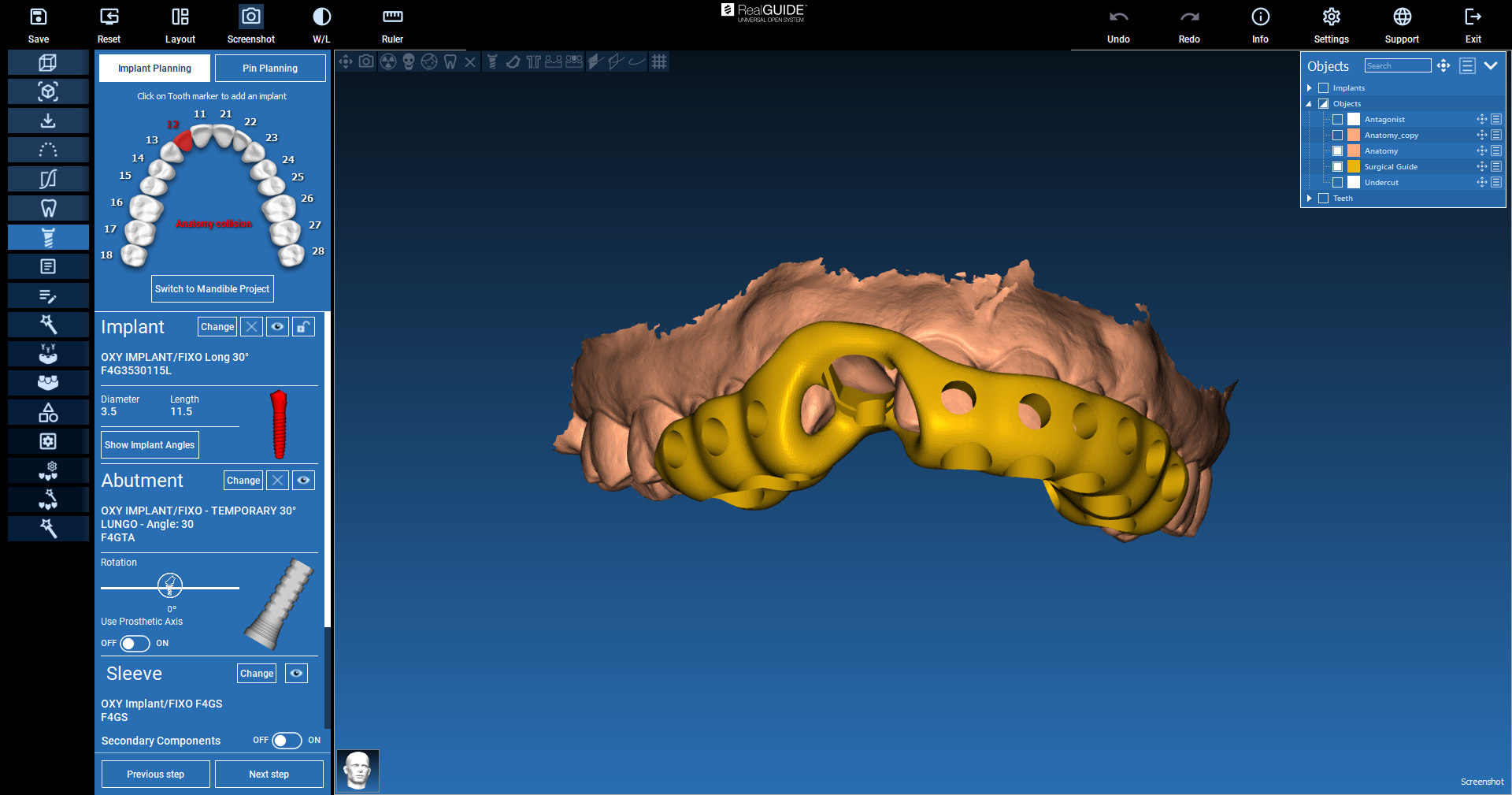The height and width of the screenshot is (795, 1512).
Task: Collapse the Objects panel chevron
Action: click(x=1491, y=66)
